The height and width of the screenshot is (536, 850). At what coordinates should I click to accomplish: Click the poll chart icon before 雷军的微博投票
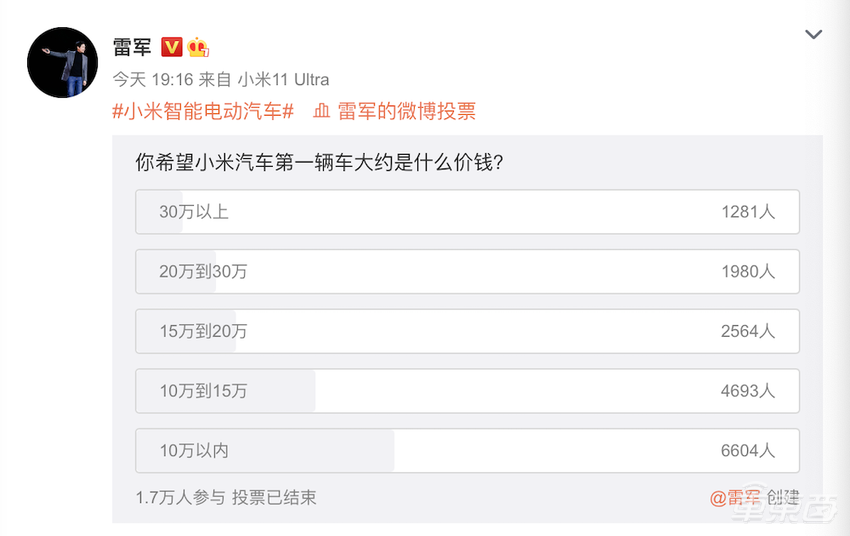pyautogui.click(x=322, y=111)
